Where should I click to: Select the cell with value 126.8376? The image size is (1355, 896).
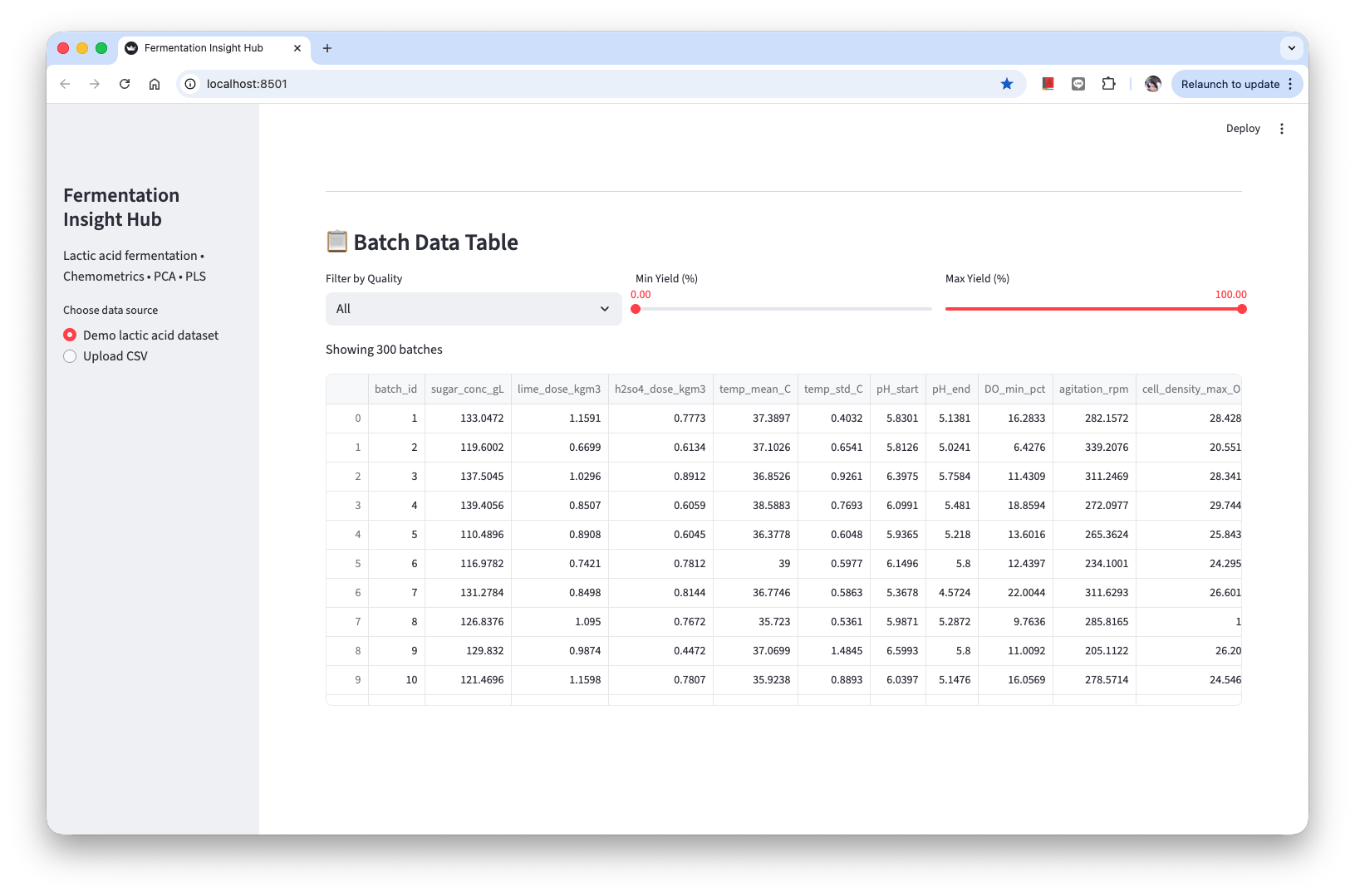[468, 622]
